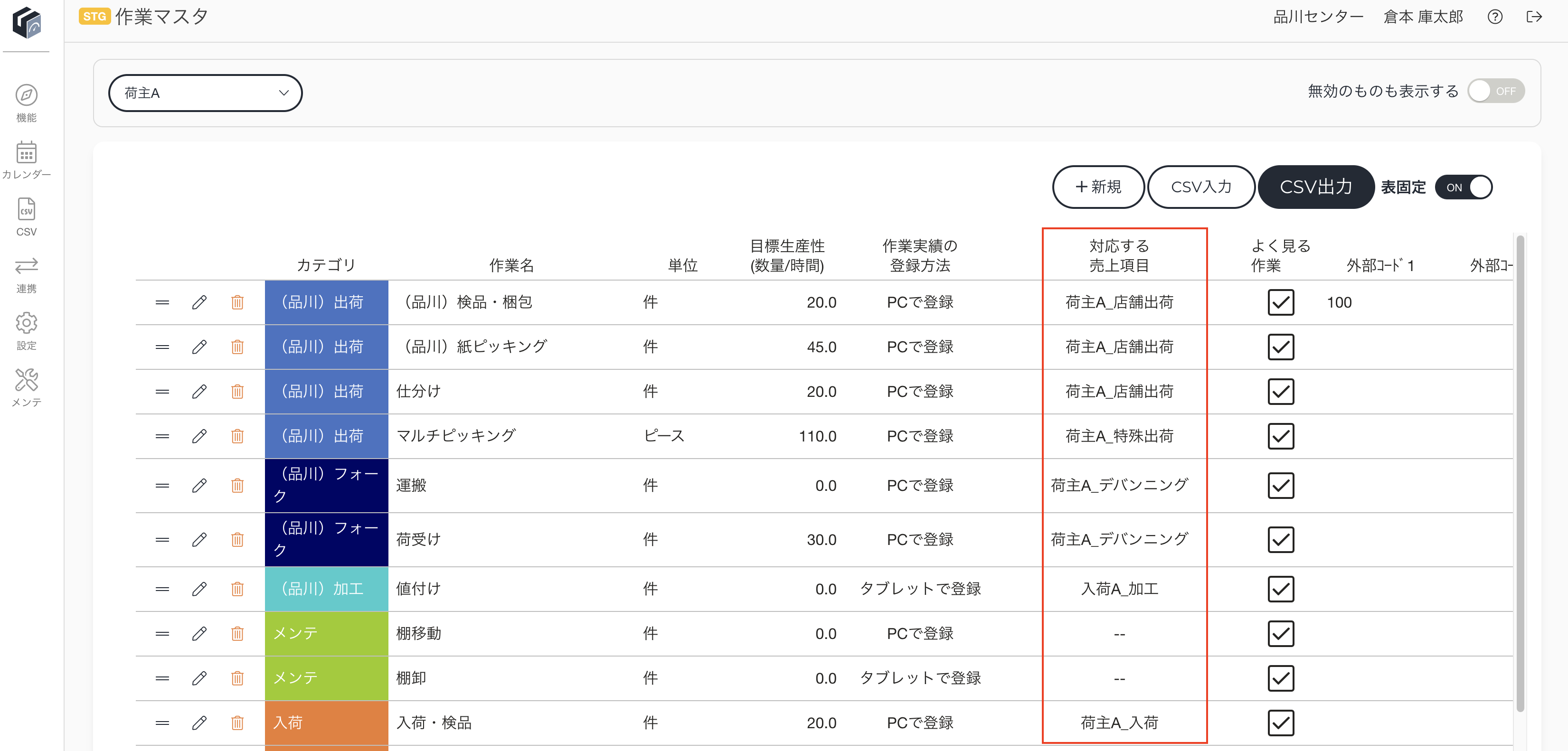The height and width of the screenshot is (751, 1568).
Task: Click the CSV出力 button
Action: [x=1316, y=187]
